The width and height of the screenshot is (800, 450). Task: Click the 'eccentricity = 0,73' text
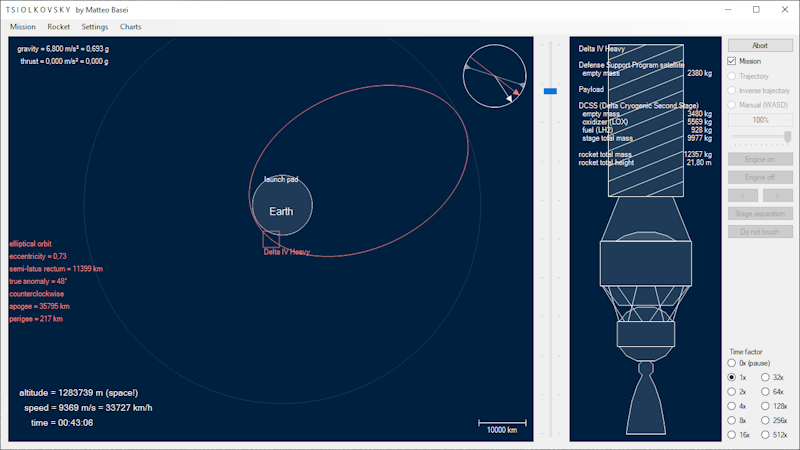(x=38, y=256)
